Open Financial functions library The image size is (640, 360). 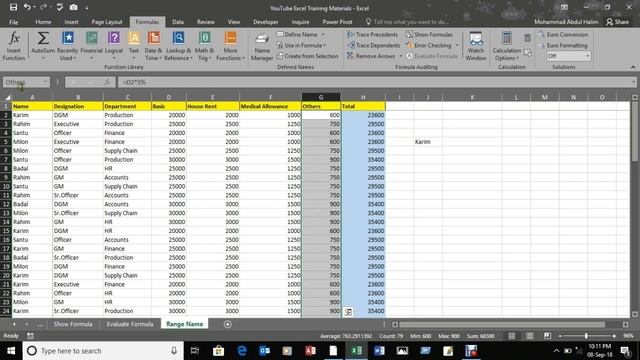91,47
